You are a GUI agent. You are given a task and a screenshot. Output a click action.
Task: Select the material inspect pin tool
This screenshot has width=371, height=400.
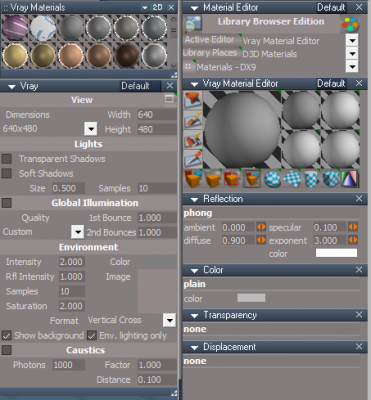point(193,159)
